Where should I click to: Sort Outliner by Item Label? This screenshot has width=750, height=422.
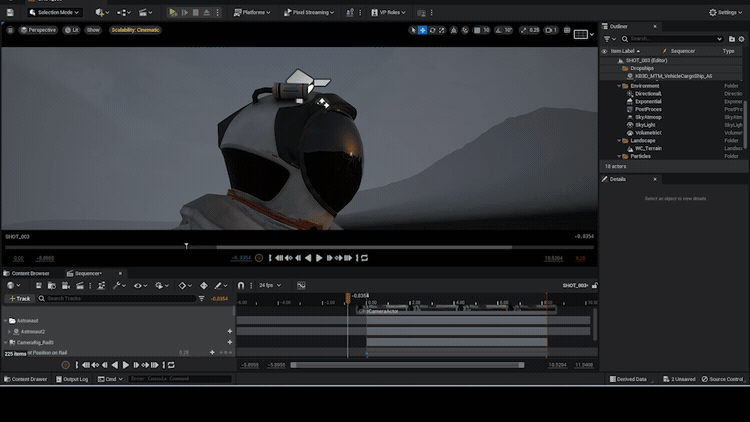(x=625, y=51)
